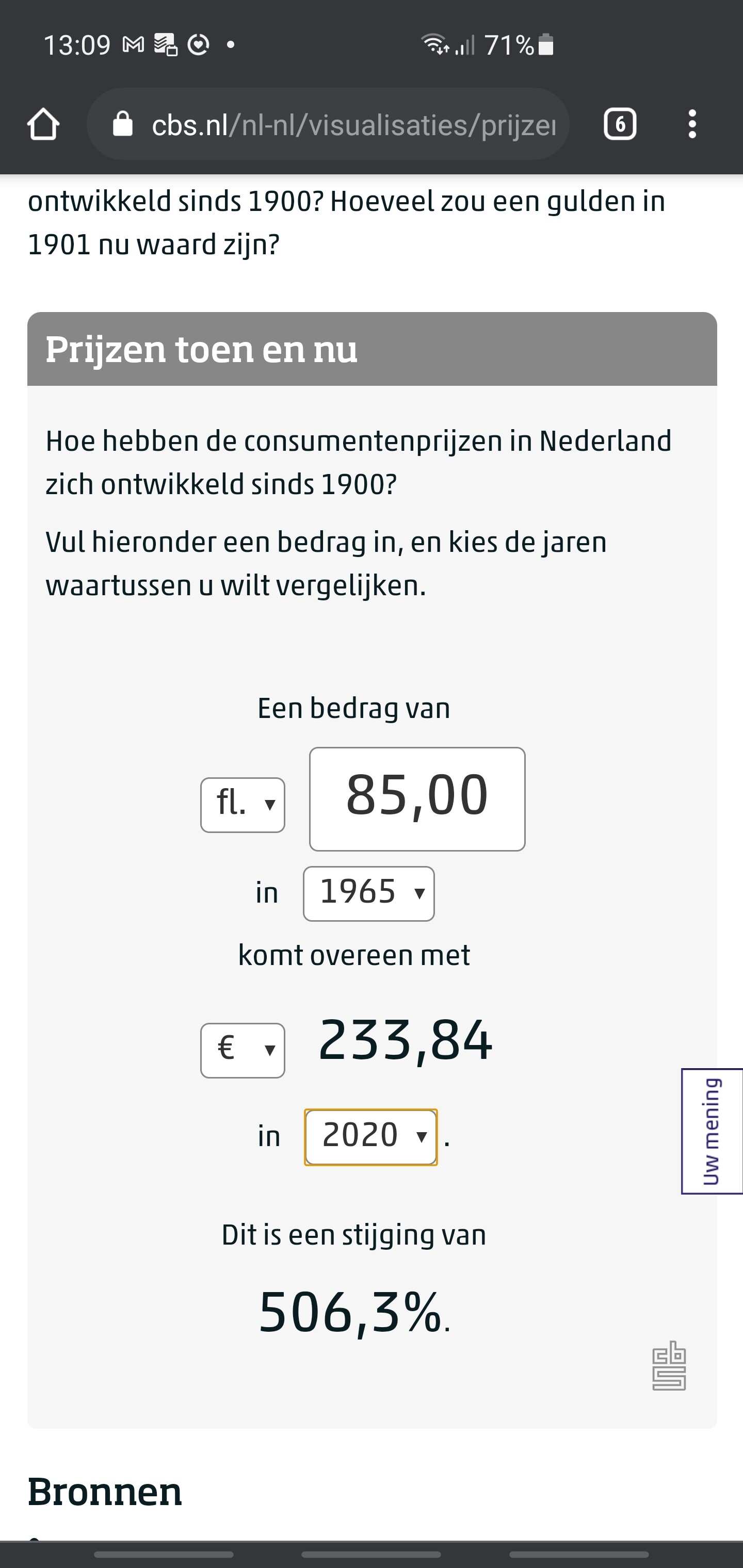Open the fl. currency dropdown
The width and height of the screenshot is (743, 1568).
243,805
